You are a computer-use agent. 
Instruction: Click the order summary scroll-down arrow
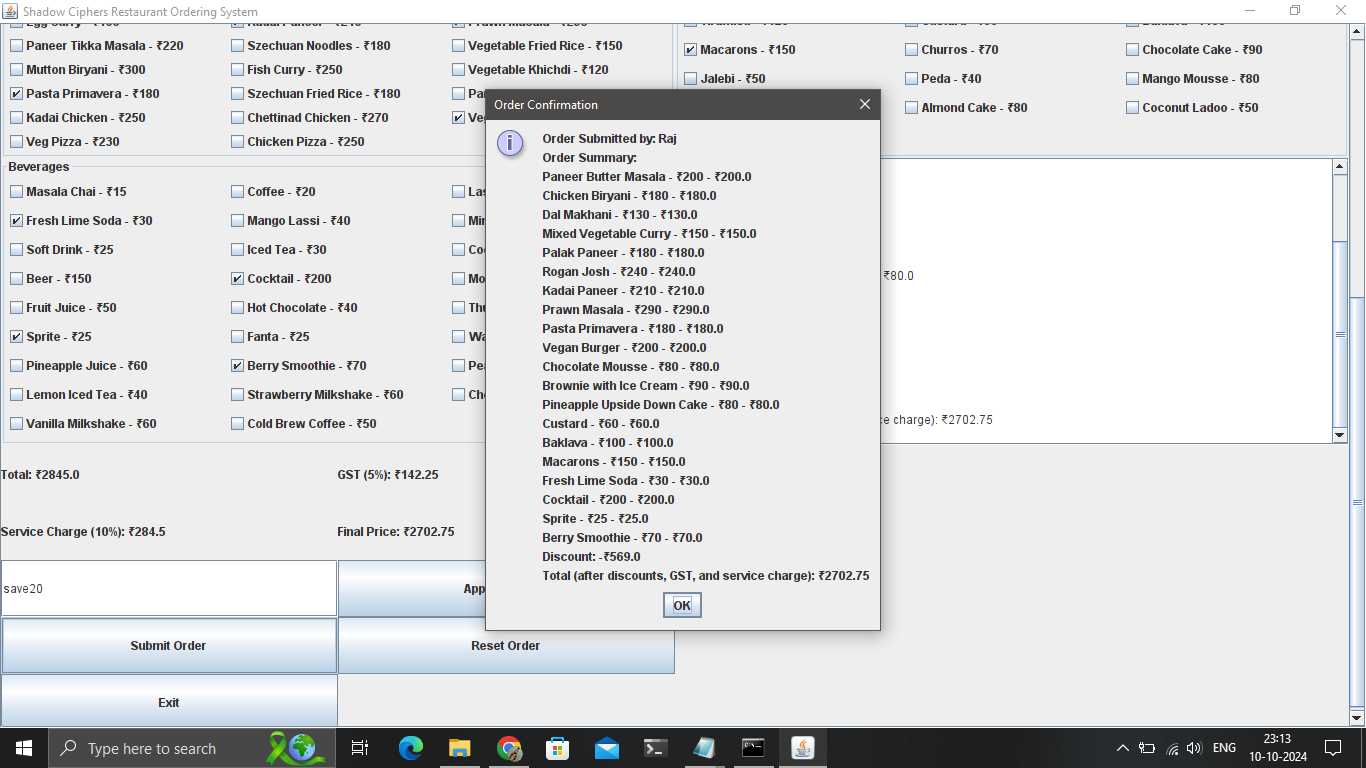coord(1340,435)
